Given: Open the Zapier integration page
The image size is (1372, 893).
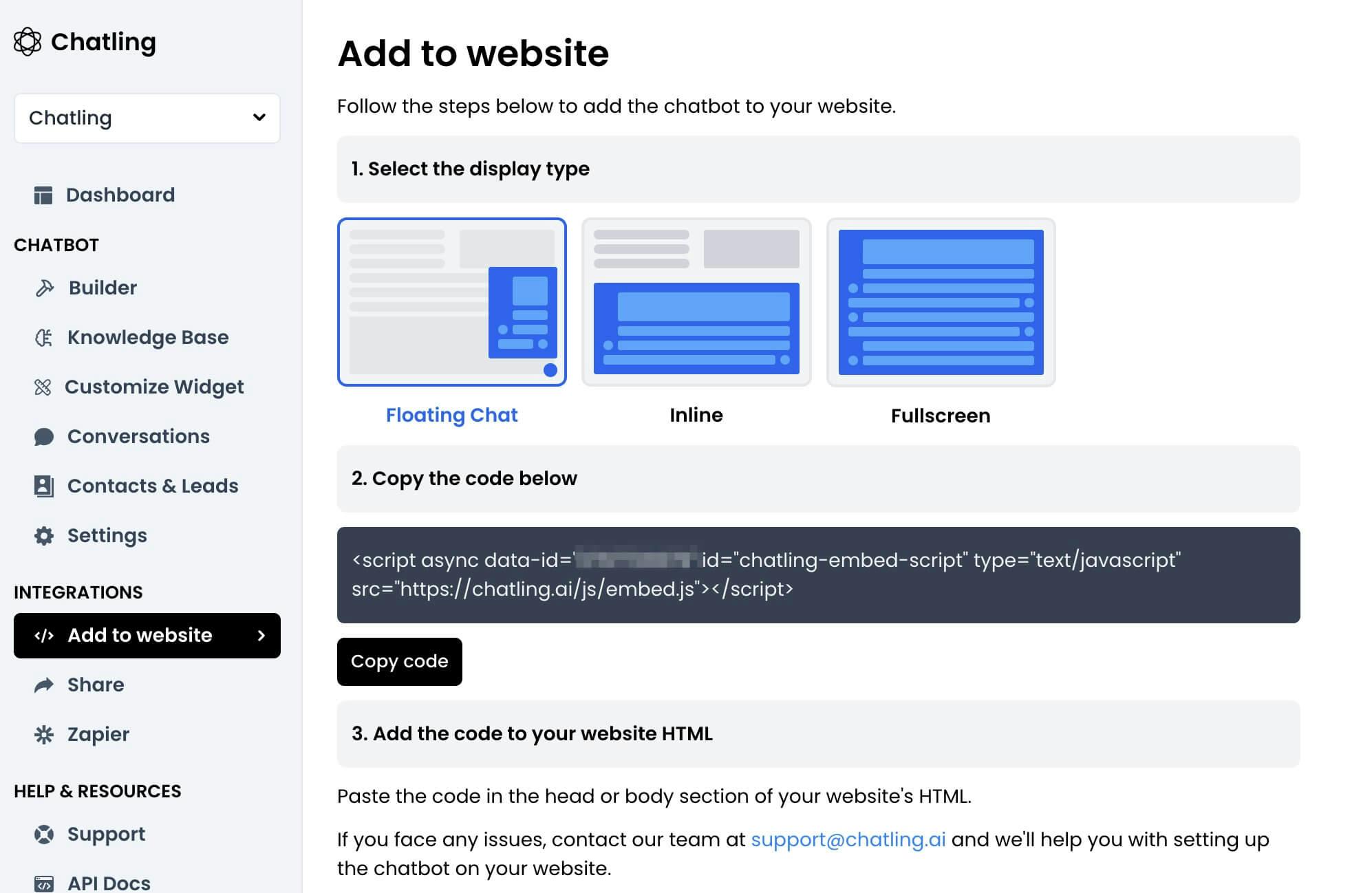Looking at the screenshot, I should click(98, 735).
